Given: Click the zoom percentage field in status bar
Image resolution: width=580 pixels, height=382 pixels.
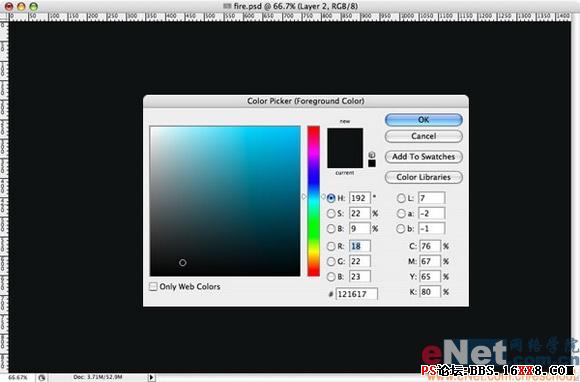Looking at the screenshot, I should [18, 378].
